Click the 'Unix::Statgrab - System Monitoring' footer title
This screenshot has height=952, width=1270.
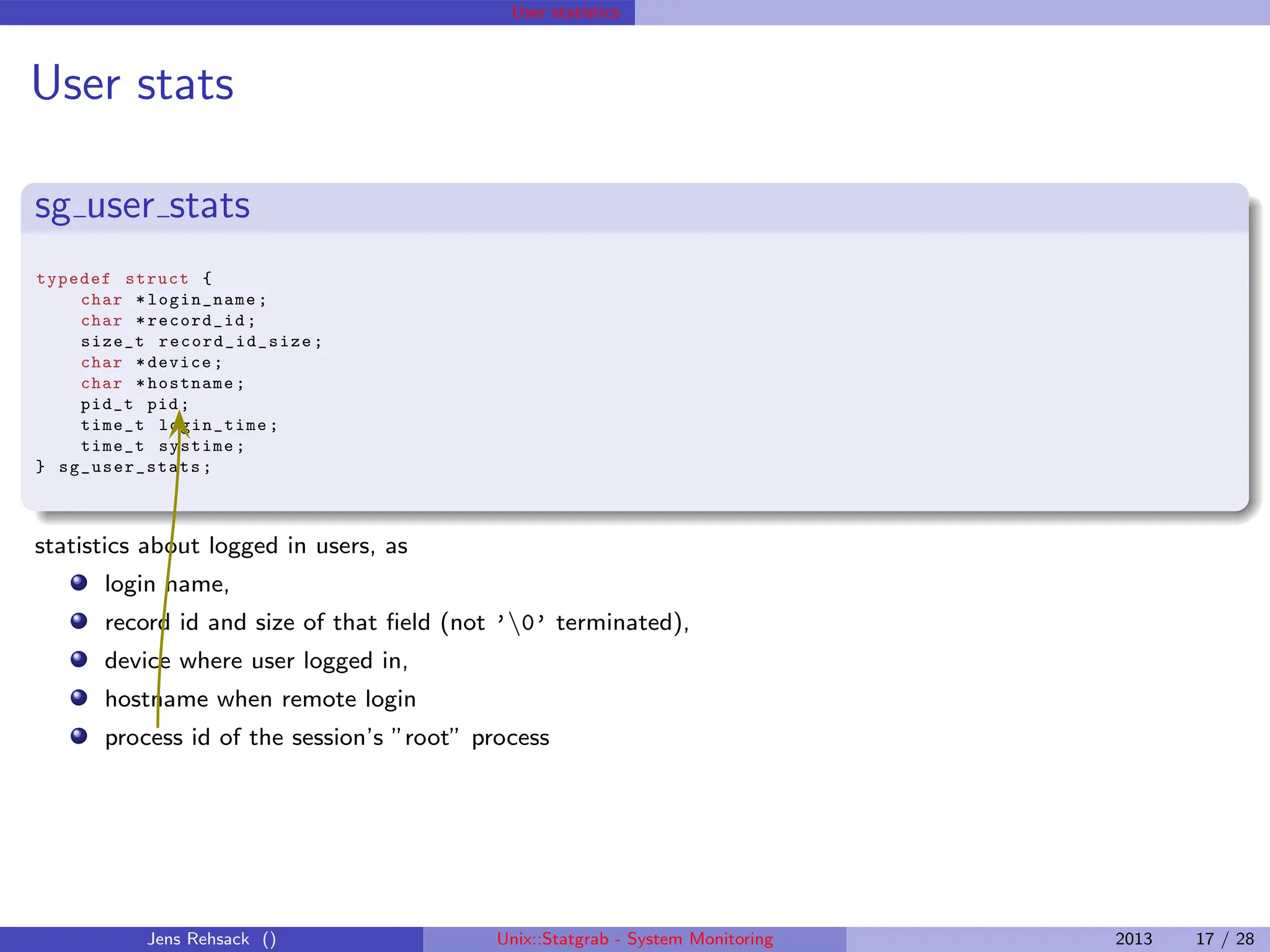[635, 939]
